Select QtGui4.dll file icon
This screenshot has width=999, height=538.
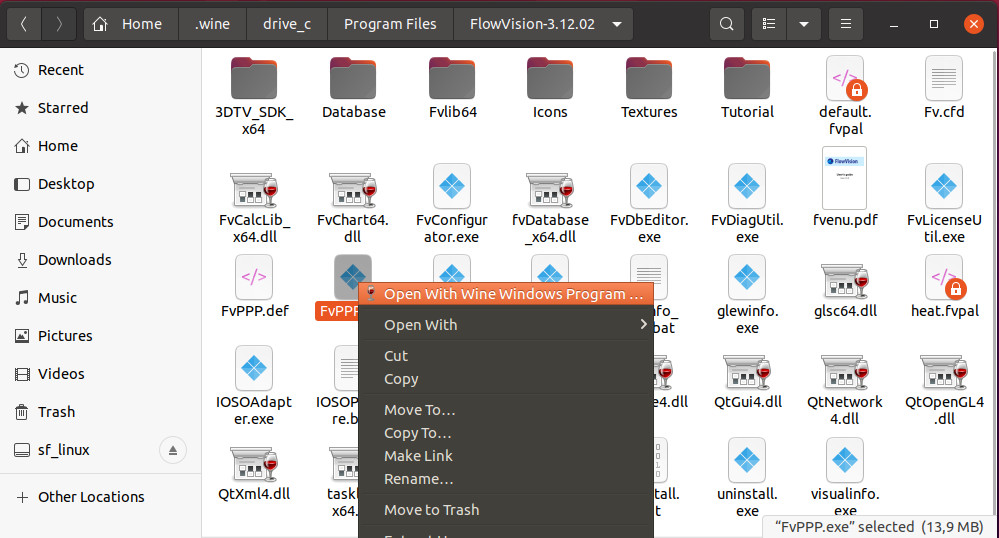(747, 372)
